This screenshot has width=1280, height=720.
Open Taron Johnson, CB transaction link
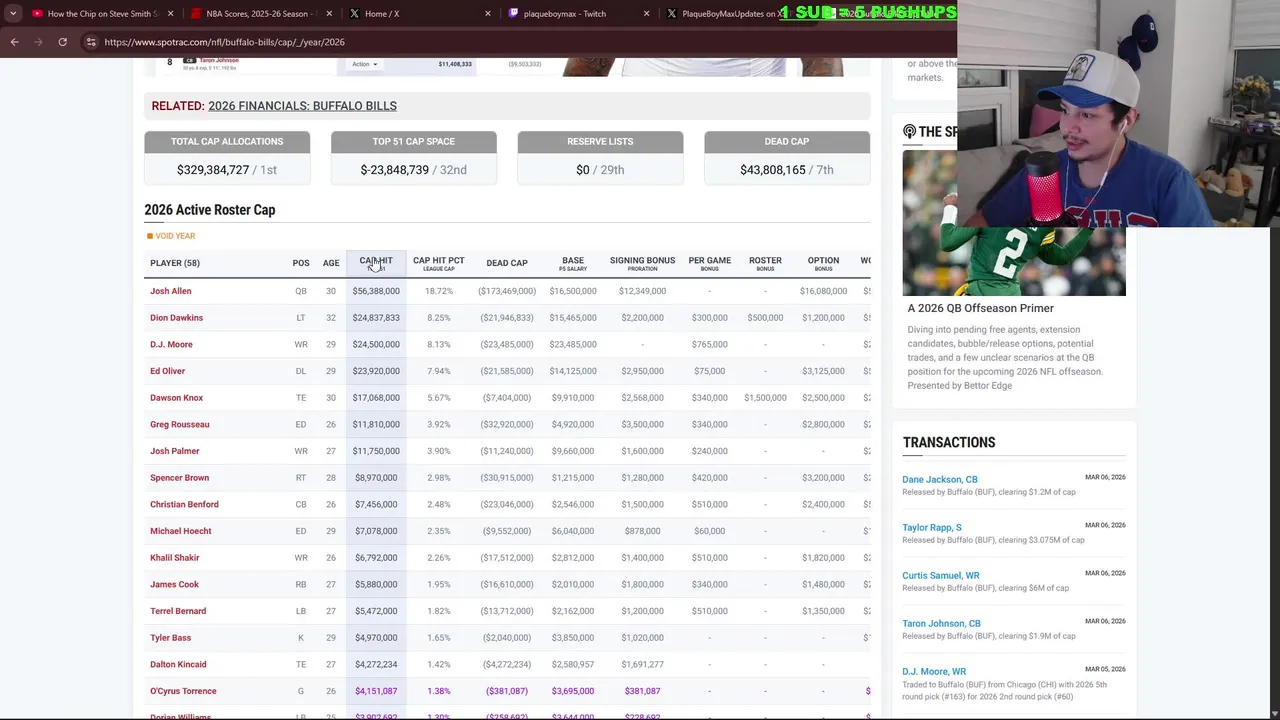[x=941, y=624]
